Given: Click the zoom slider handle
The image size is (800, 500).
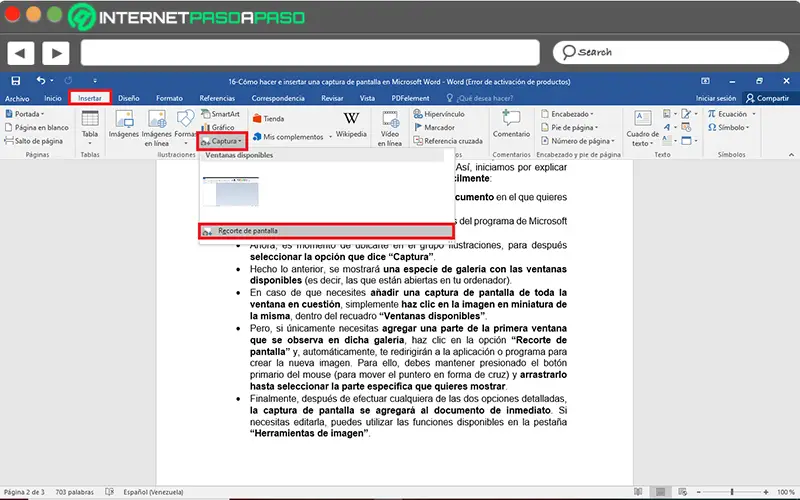Looking at the screenshot, I should click(732, 492).
